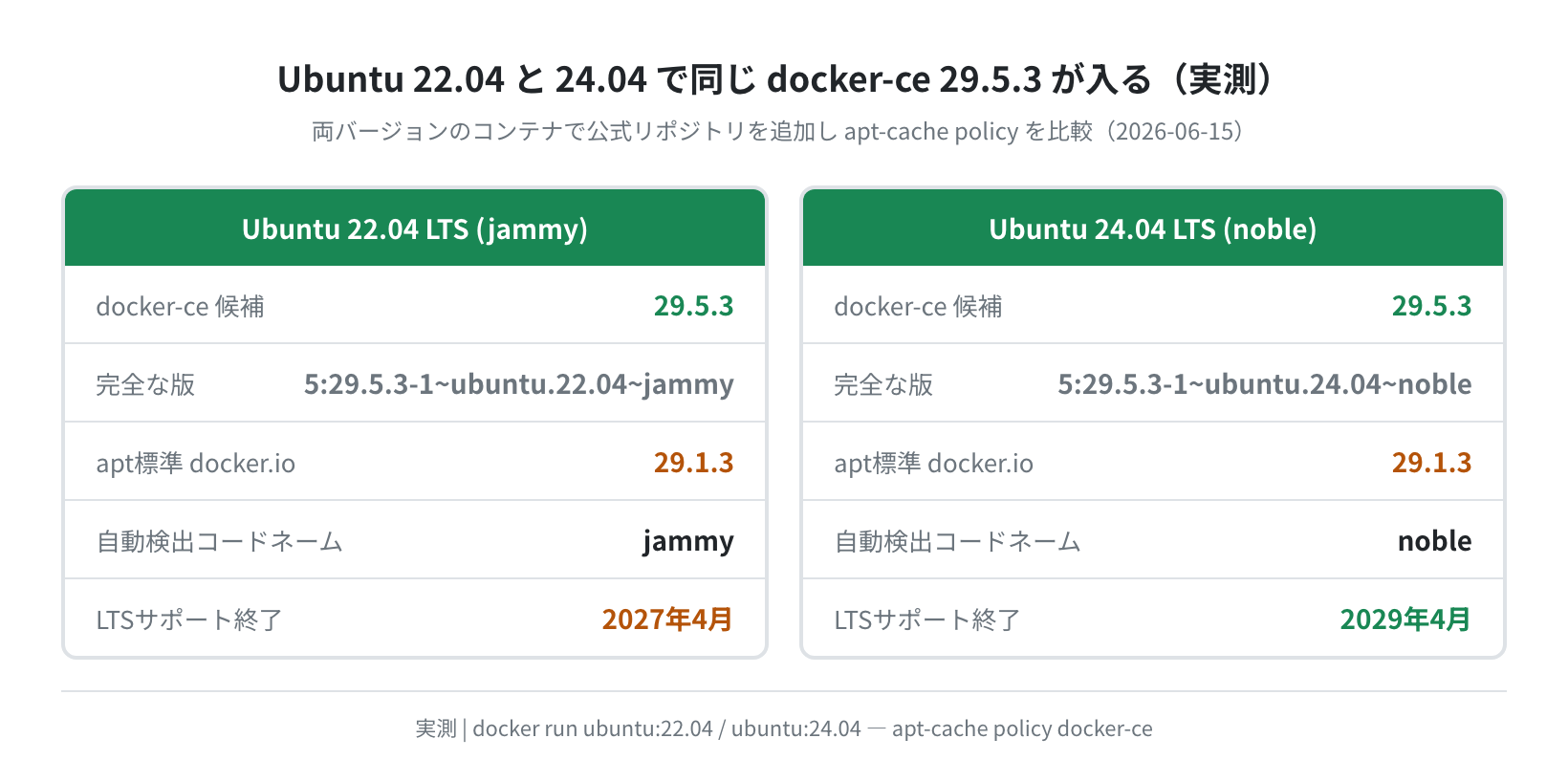Screen dimensions: 1568x782
Task: Click docker-ce 候補 label in jammy card
Action: pyautogui.click(x=180, y=306)
